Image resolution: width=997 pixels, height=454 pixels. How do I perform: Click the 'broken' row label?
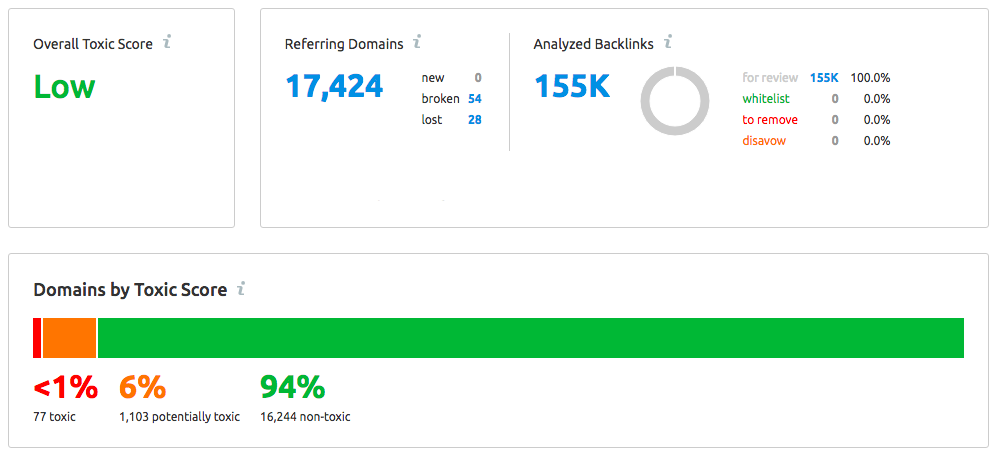coord(440,99)
